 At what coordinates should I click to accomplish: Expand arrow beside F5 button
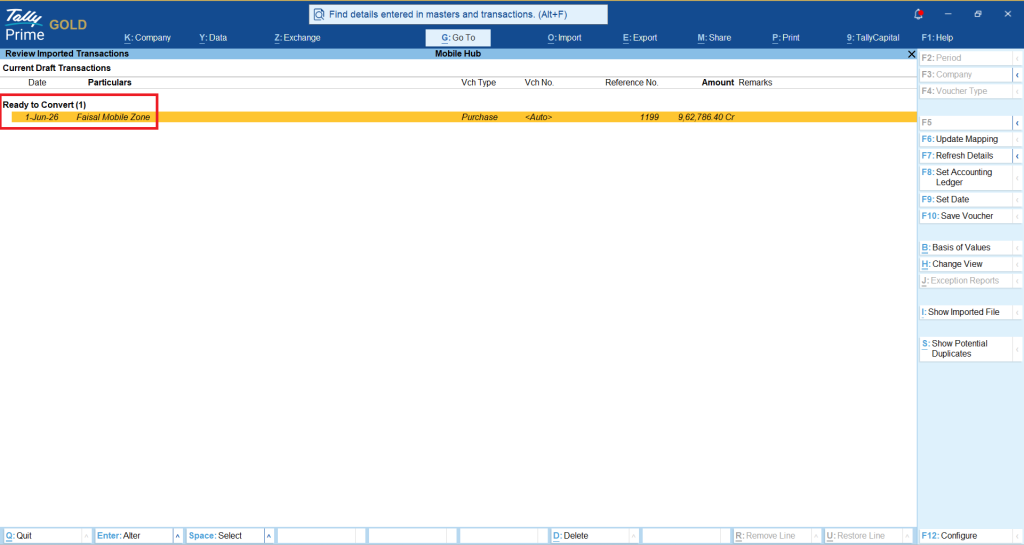point(1017,123)
